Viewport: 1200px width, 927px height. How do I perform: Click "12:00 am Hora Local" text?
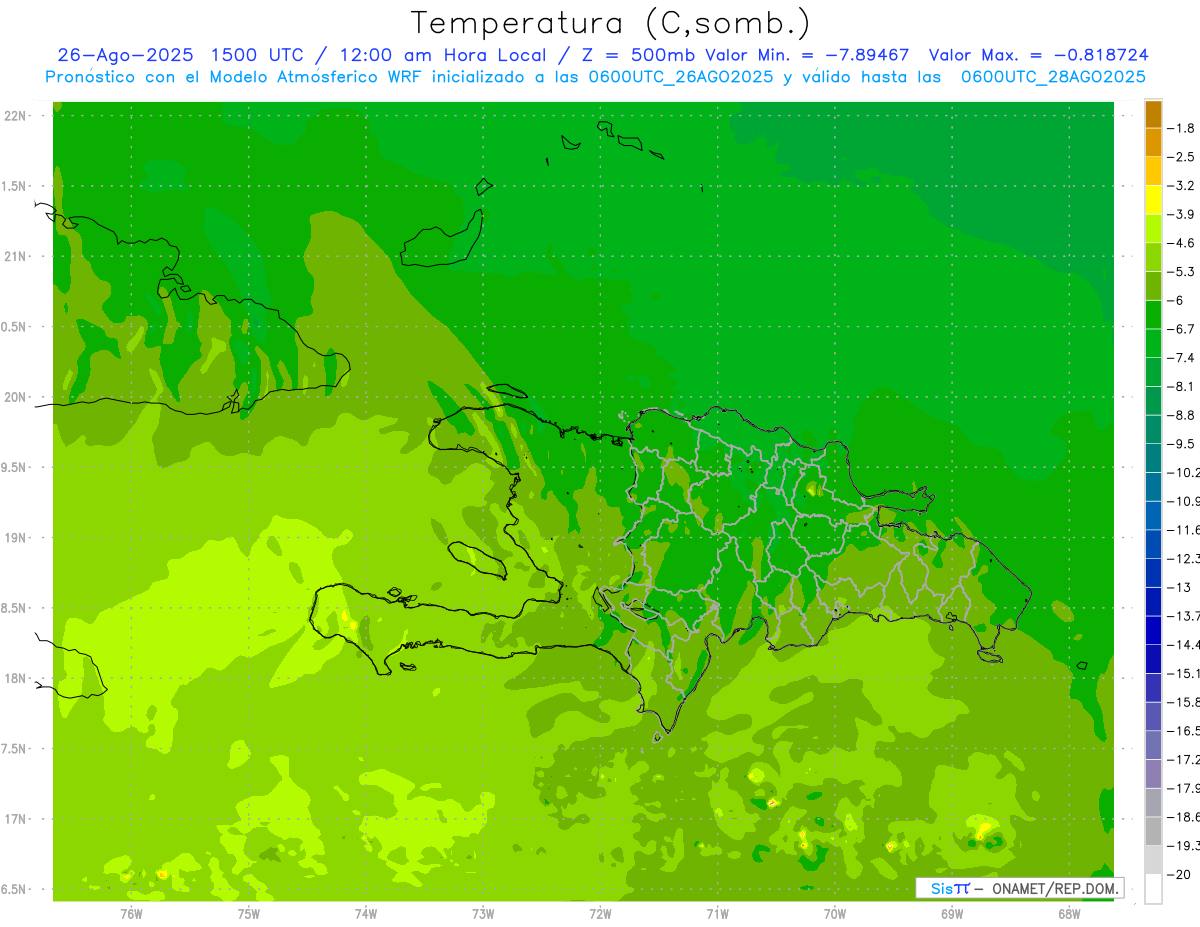(x=443, y=55)
